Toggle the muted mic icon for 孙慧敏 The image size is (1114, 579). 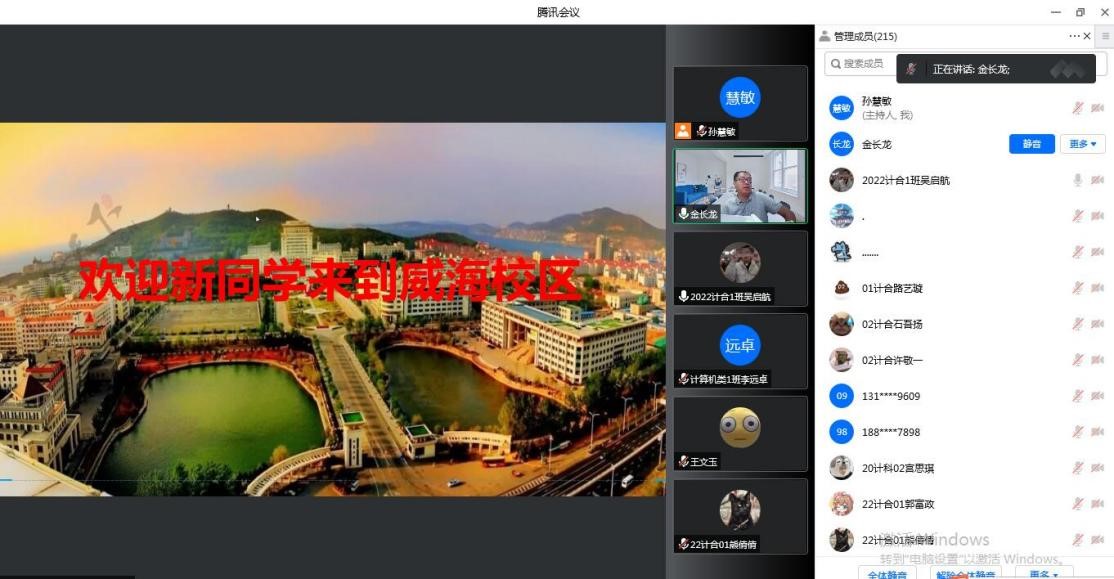(x=1078, y=108)
